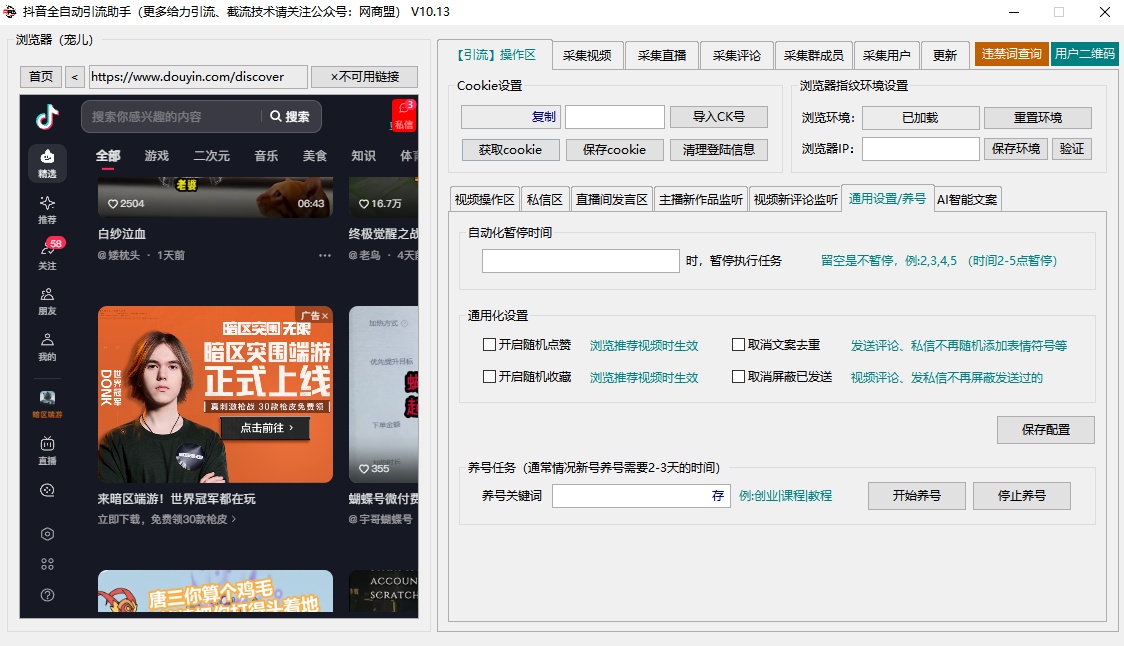Click the 开始养号 button
Viewport: 1124px width, 646px height.
(x=917, y=495)
